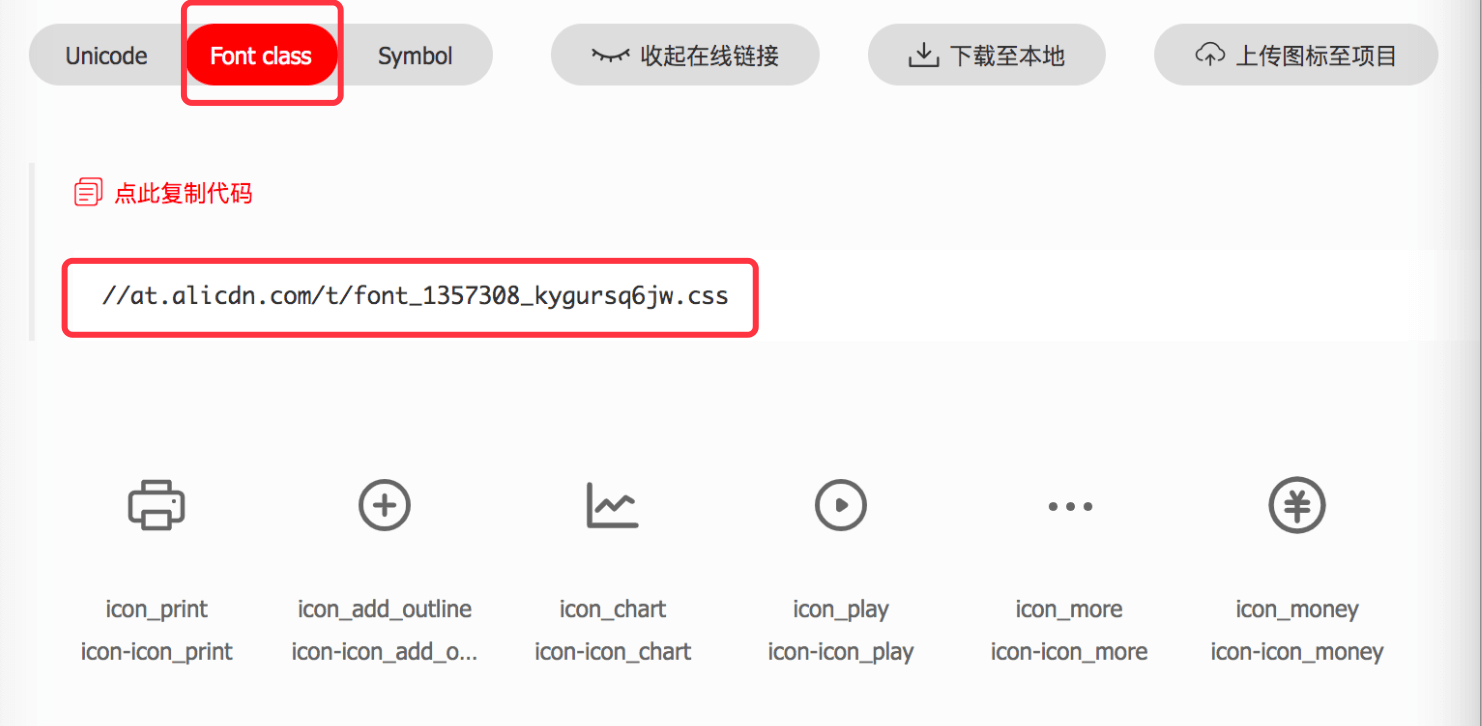The width and height of the screenshot is (1482, 726).
Task: Select the three-dot more icon
Action: [x=1069, y=507]
